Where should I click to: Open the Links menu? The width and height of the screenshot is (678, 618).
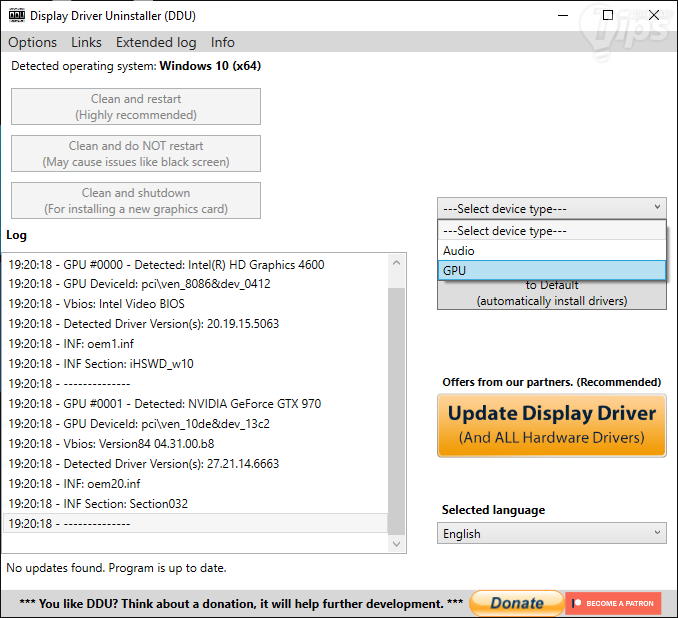tap(86, 42)
